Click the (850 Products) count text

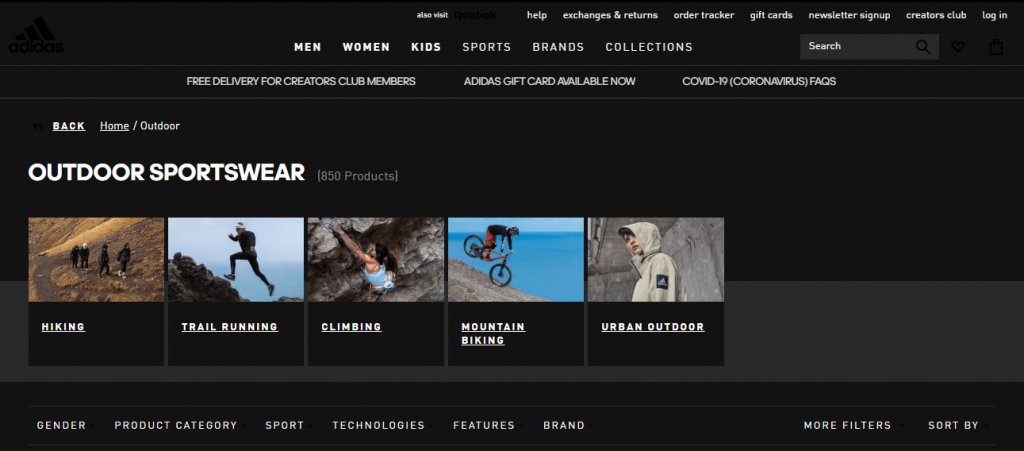(357, 176)
